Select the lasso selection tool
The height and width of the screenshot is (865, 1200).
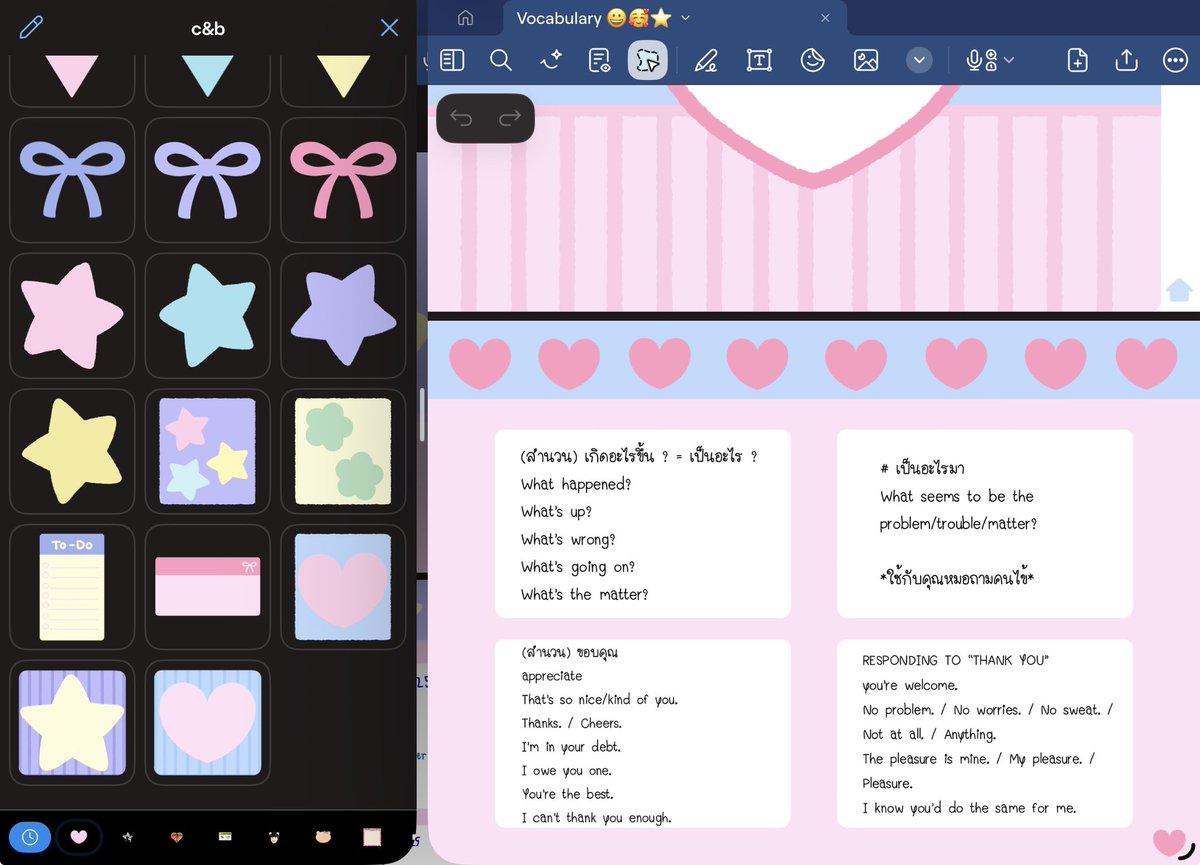pos(648,61)
